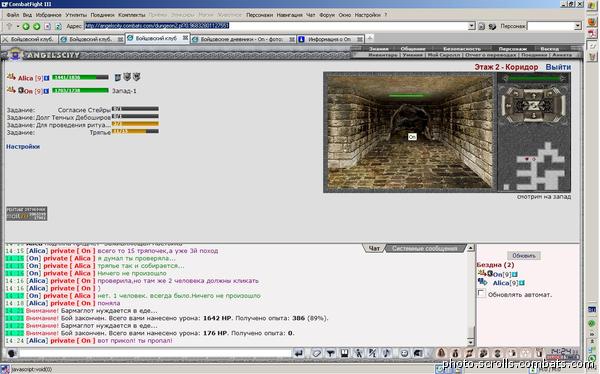Click the green forward navigation arrow
The image size is (600, 374).
click(37, 26)
